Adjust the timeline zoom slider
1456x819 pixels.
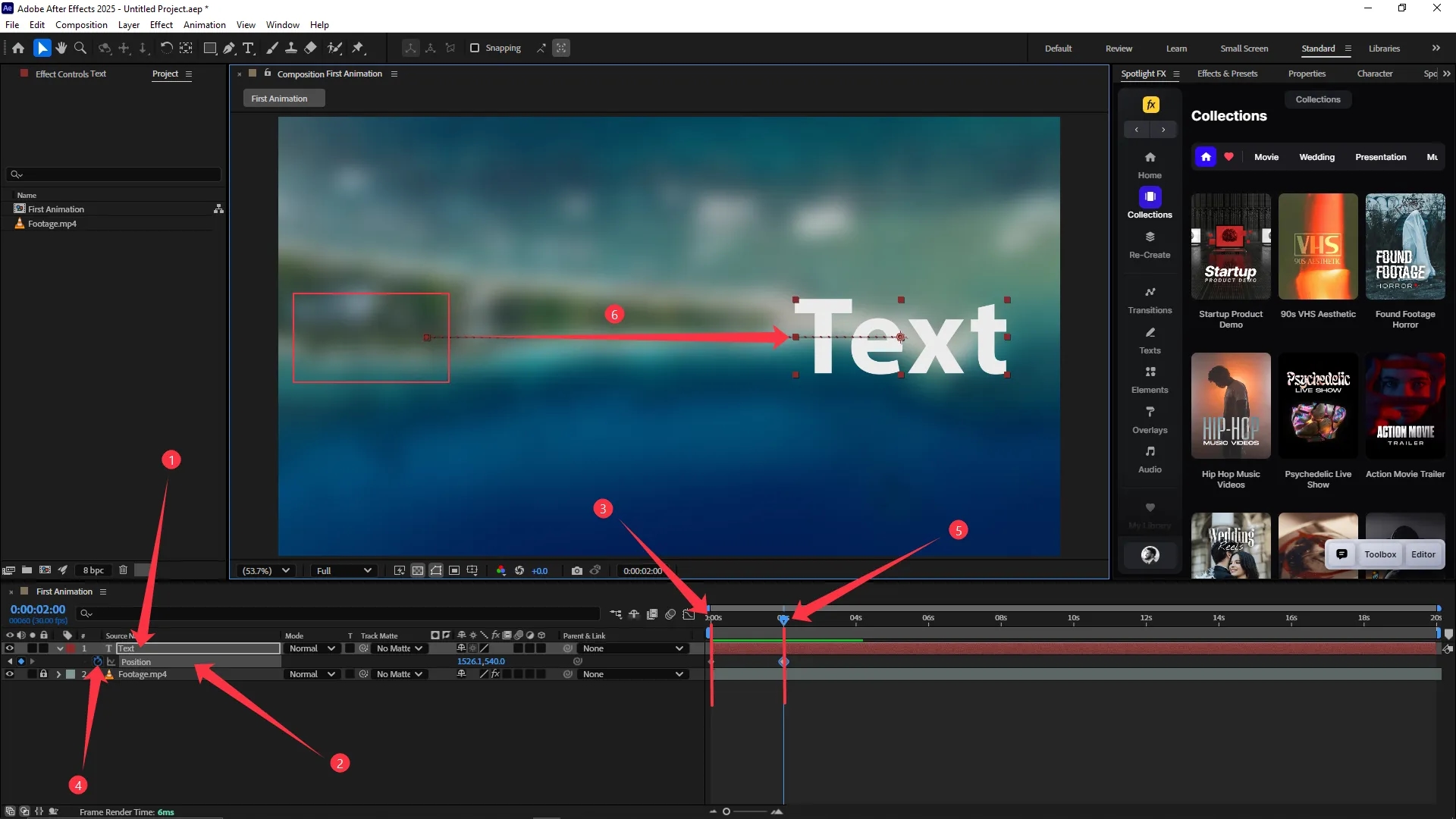coord(726,811)
